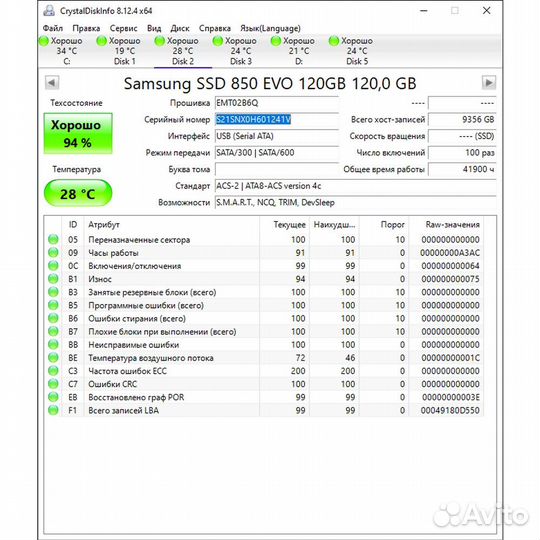
Task: Open the Справка menu
Action: click(215, 28)
